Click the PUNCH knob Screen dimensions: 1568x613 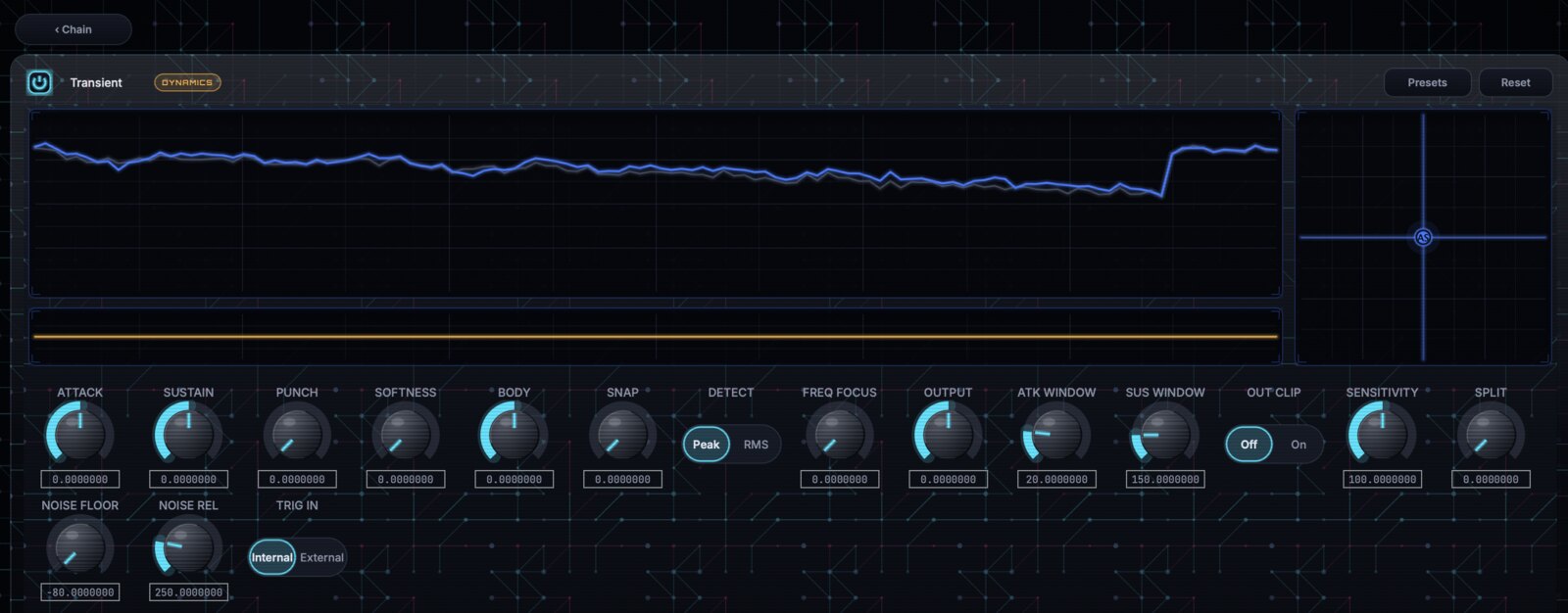click(297, 434)
